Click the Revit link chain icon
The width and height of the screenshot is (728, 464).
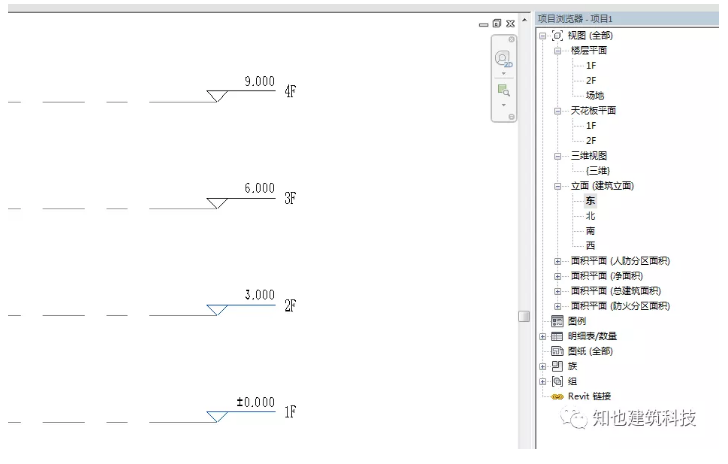(557, 397)
